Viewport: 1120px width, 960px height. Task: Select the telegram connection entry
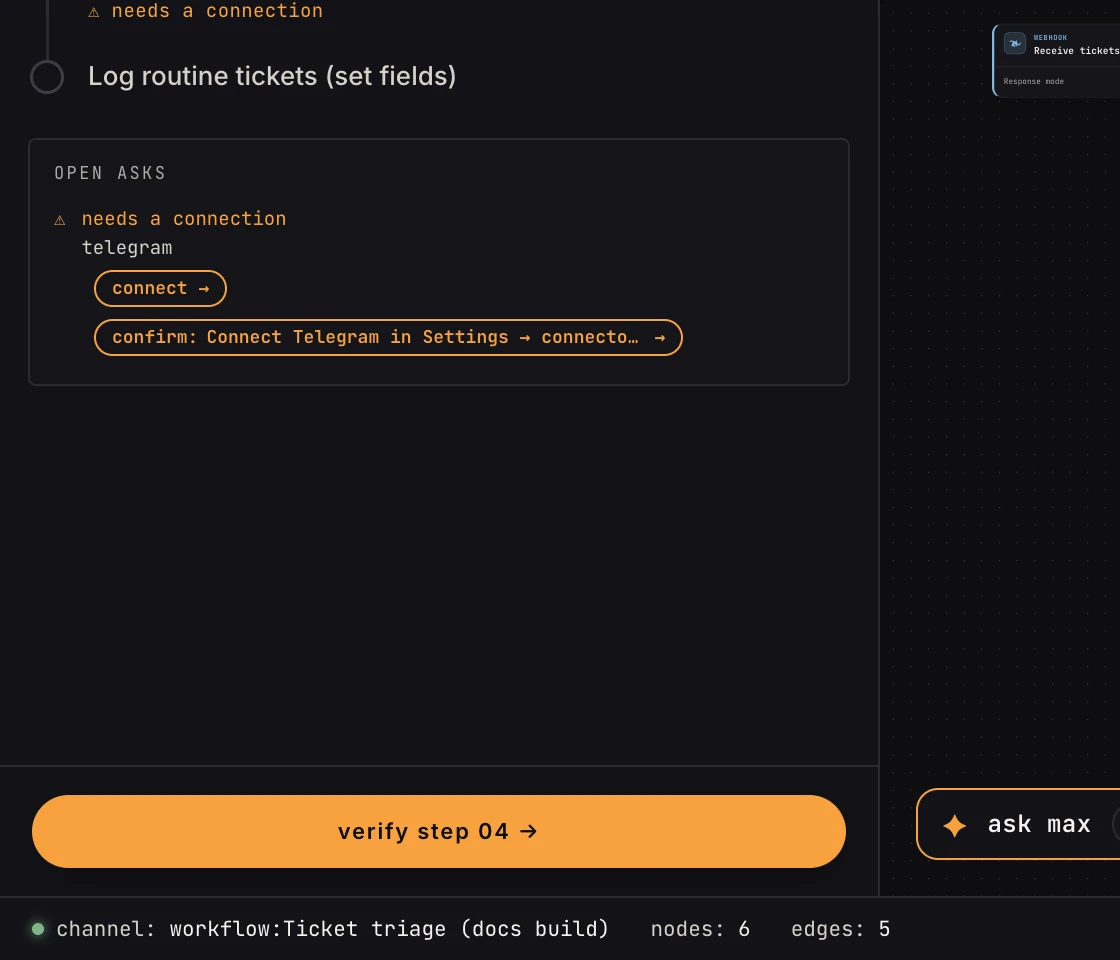coord(127,248)
